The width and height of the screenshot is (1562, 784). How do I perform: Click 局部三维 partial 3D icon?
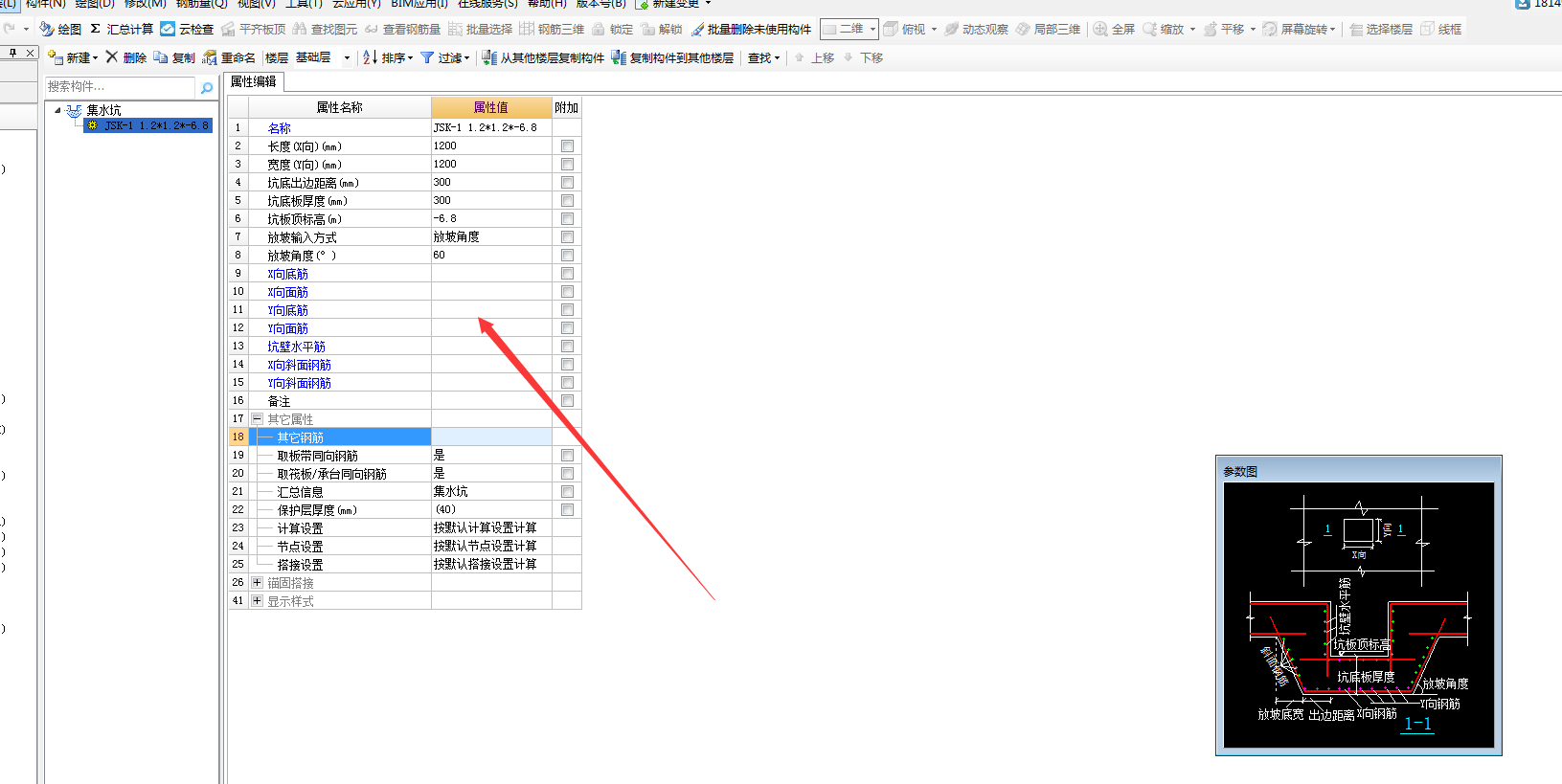pyautogui.click(x=1023, y=30)
